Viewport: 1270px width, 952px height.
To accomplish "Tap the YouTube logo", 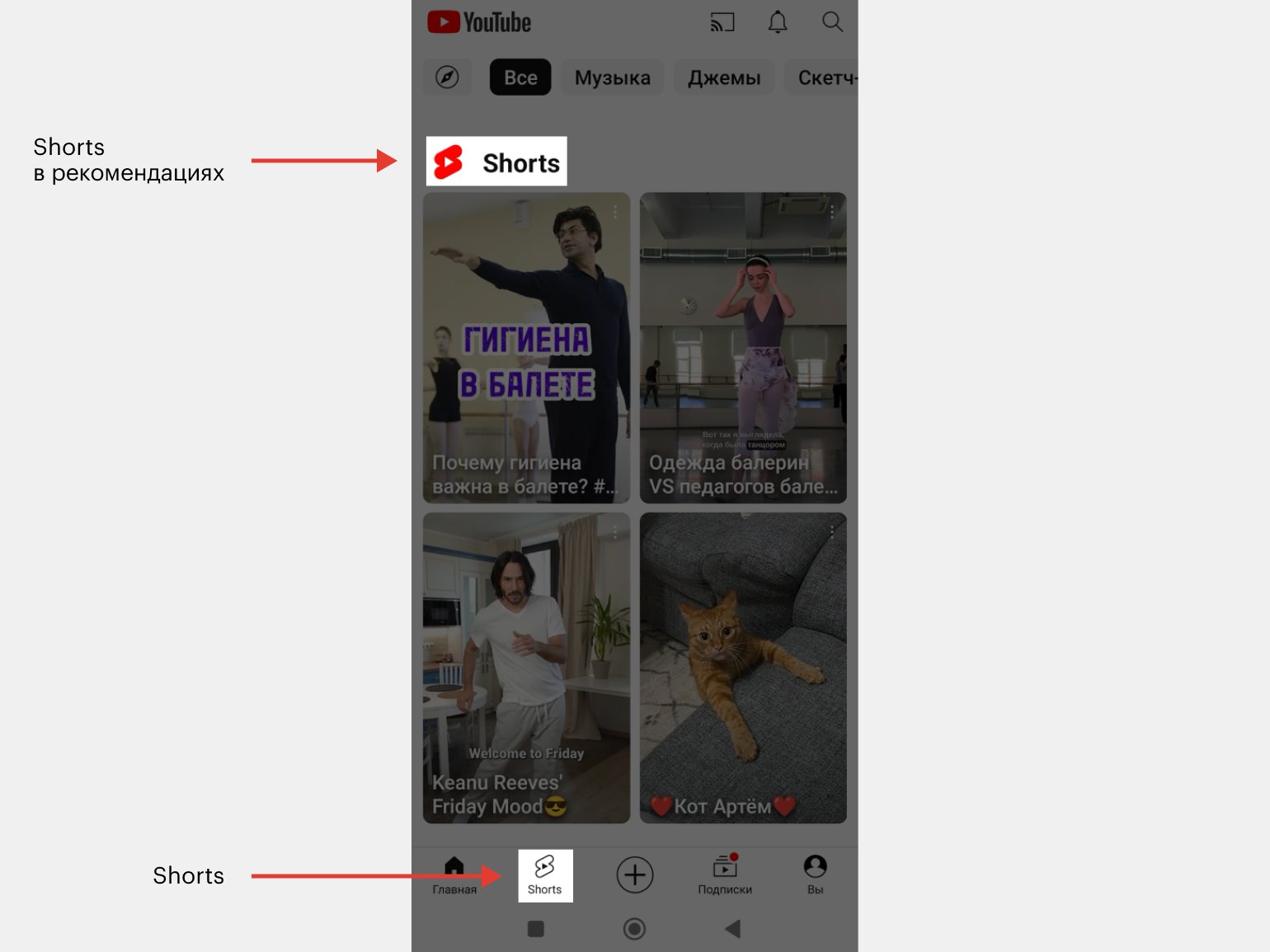I will pos(479,22).
